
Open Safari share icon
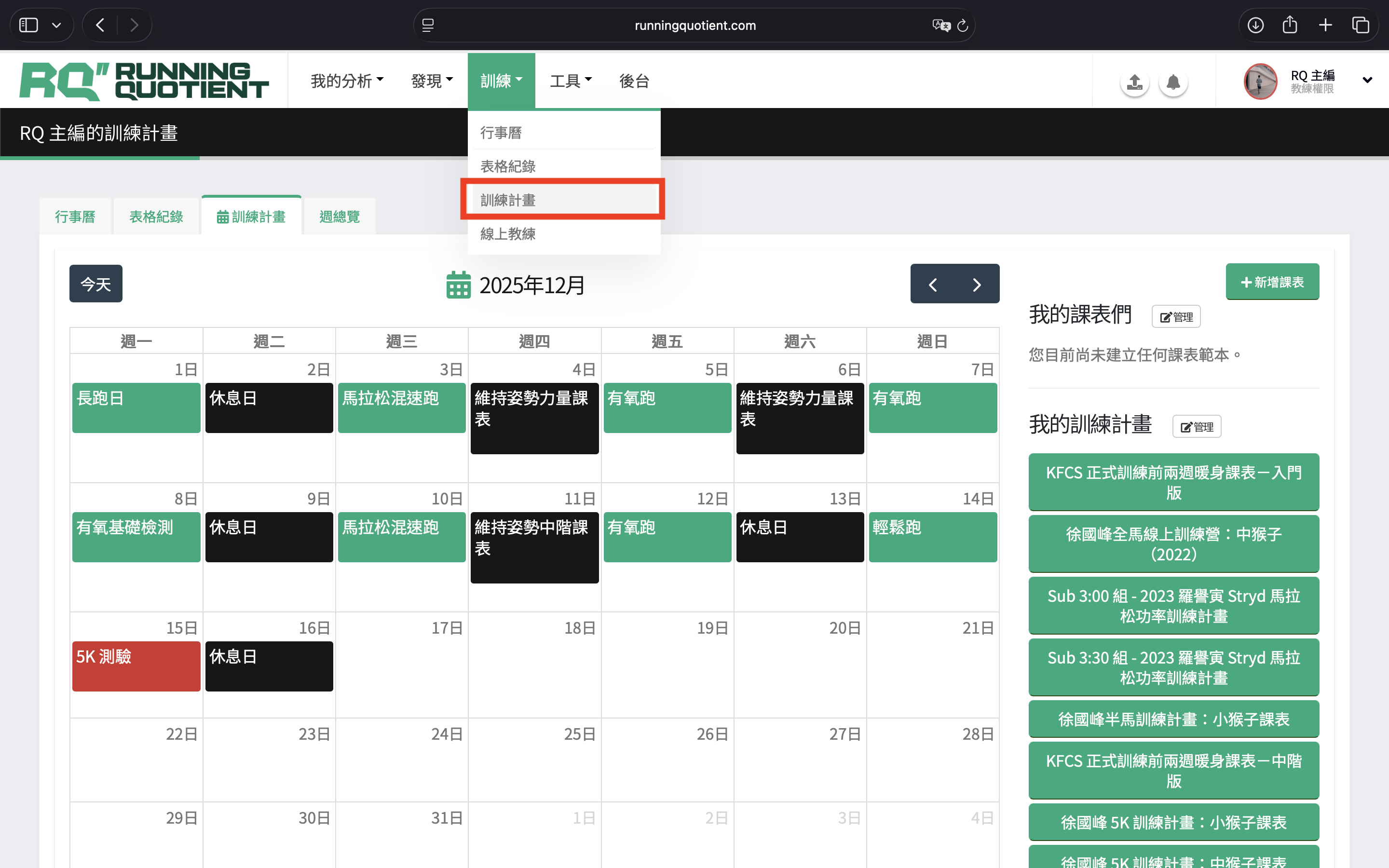point(1290,25)
